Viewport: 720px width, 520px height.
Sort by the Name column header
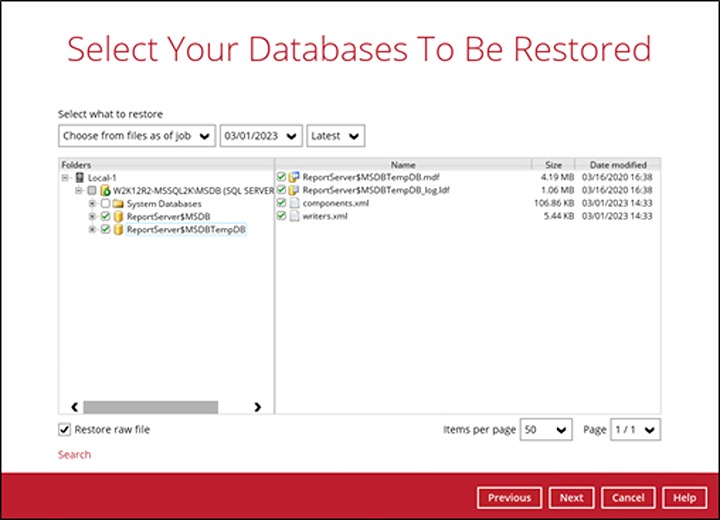click(x=403, y=164)
